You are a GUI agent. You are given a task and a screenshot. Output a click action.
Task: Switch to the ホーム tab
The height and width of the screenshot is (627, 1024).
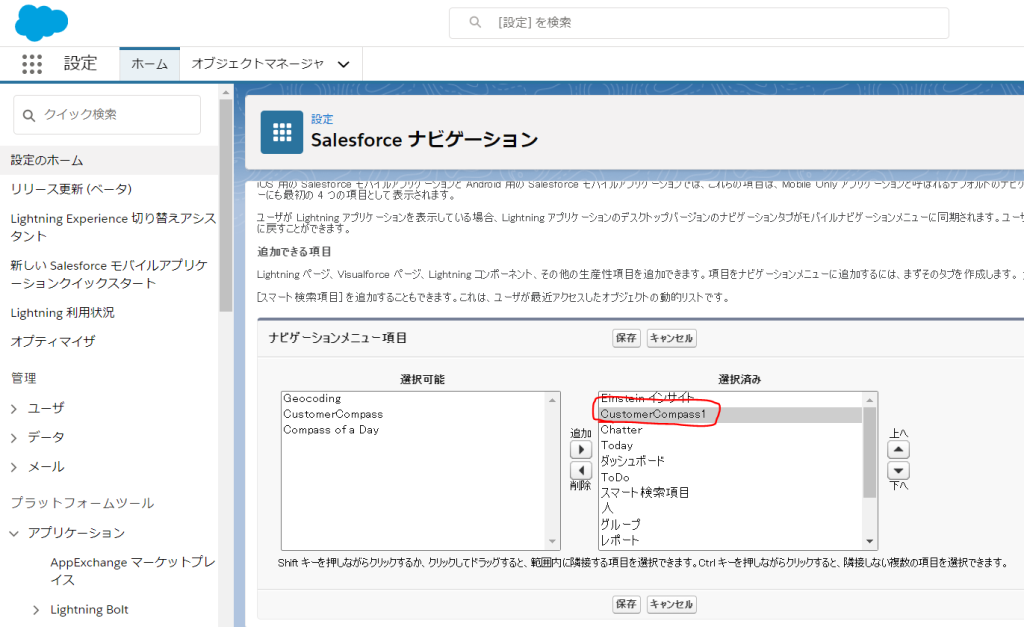tap(150, 64)
